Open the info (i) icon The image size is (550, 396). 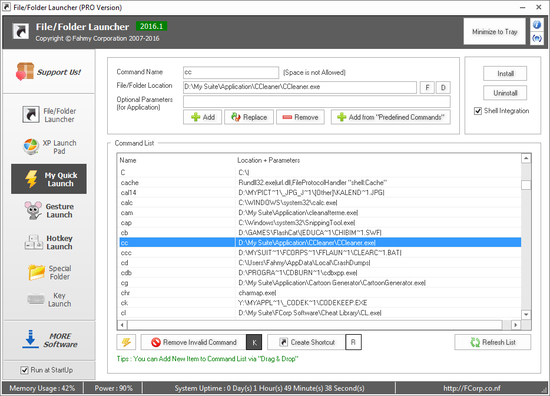[537, 25]
